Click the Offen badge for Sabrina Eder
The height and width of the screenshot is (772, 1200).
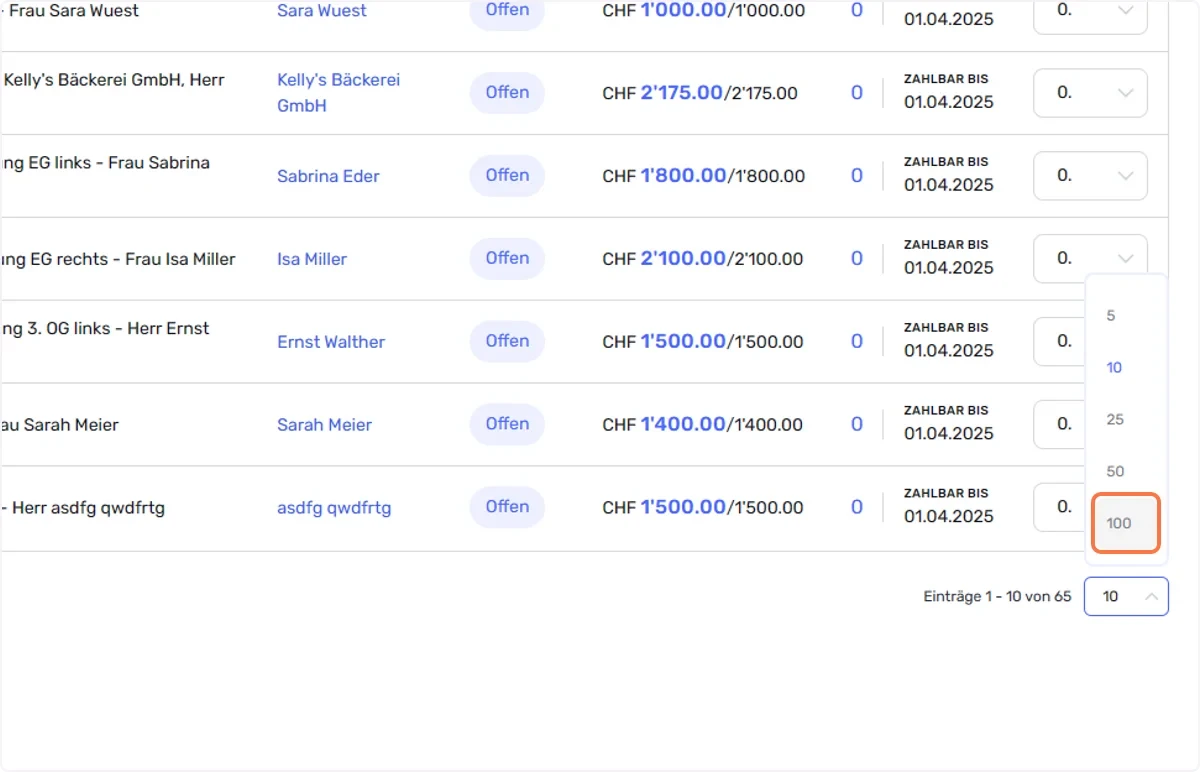coord(507,175)
